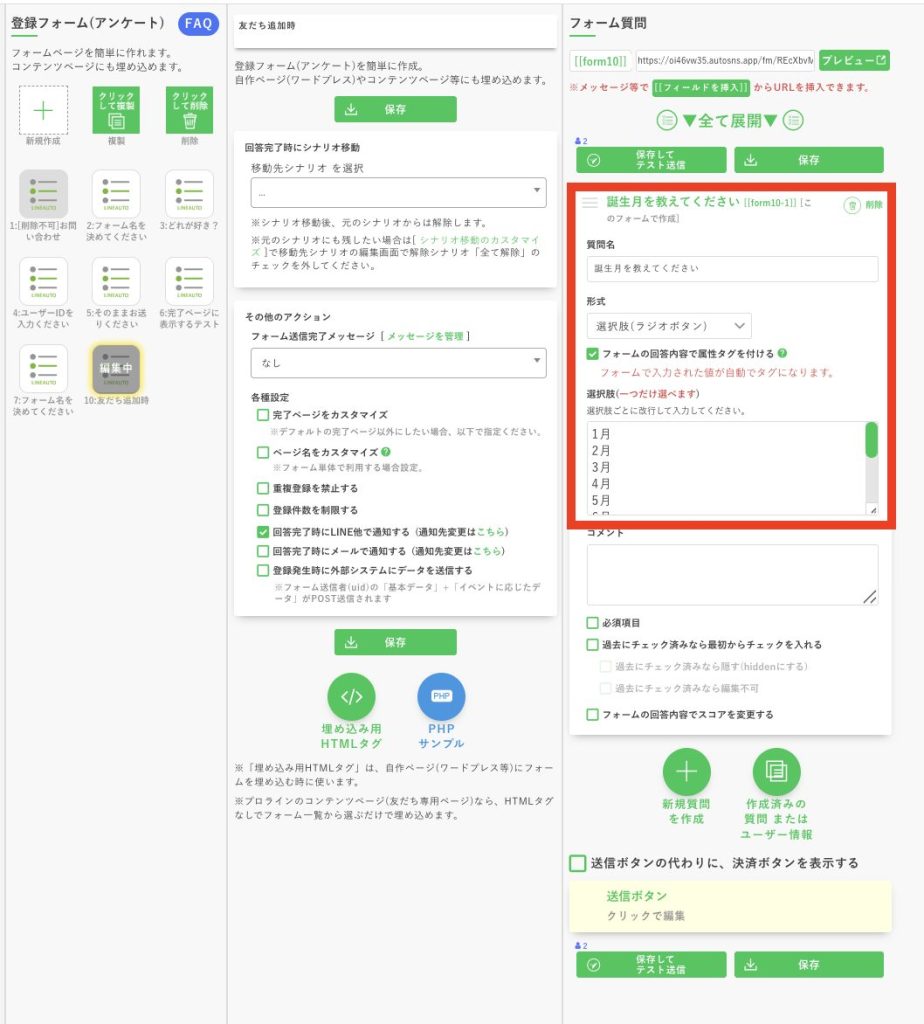This screenshot has height=1024, width=924.
Task: Click the FAQ button
Action: pos(198,24)
